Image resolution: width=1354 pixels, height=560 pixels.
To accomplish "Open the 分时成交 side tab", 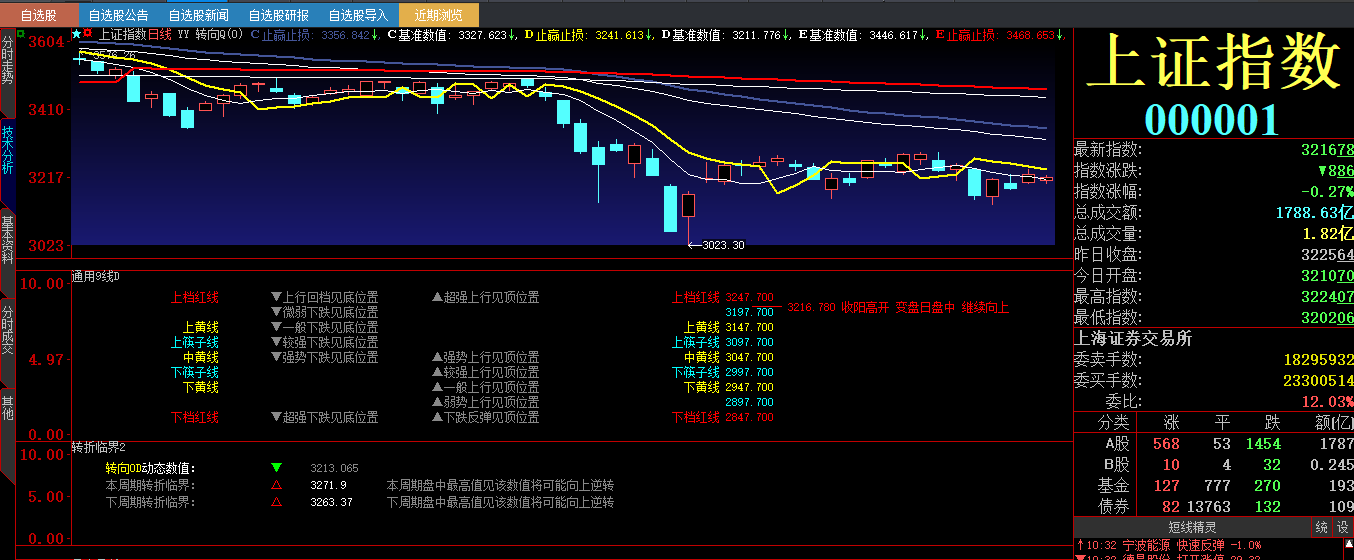I will [x=8, y=332].
